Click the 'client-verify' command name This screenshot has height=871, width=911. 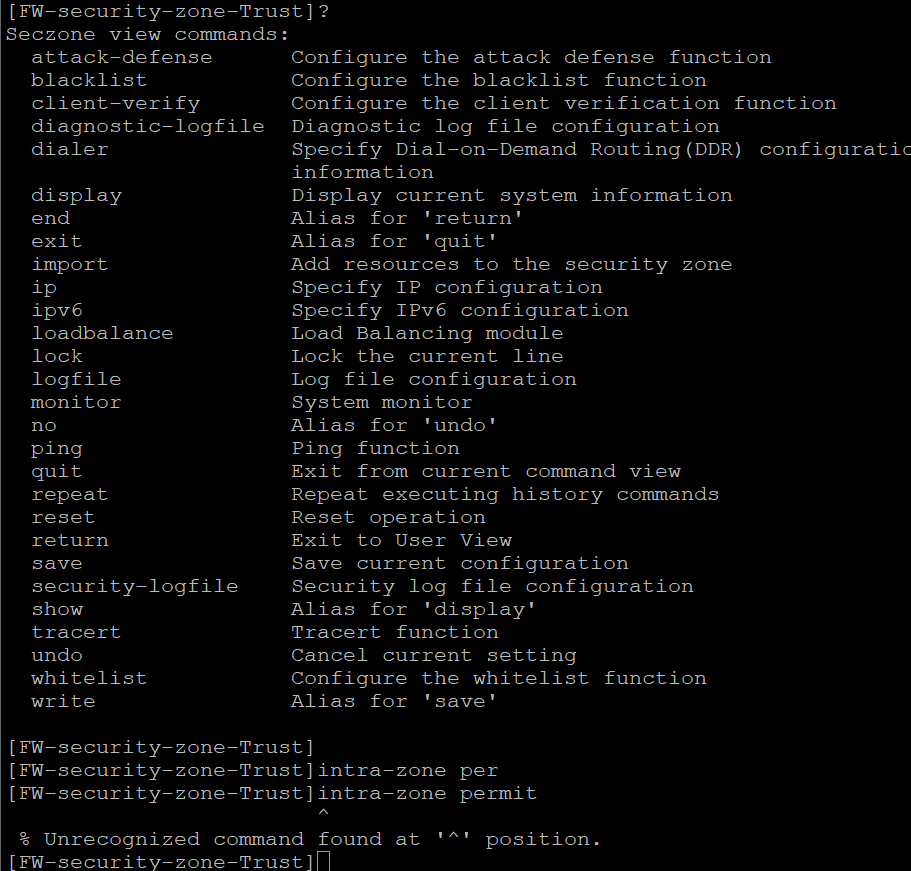click(115, 103)
